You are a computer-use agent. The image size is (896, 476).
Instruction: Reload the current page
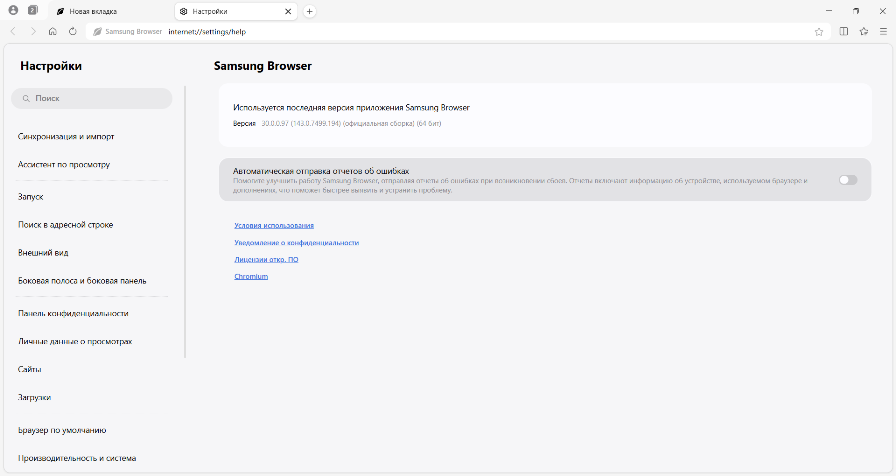(x=73, y=31)
